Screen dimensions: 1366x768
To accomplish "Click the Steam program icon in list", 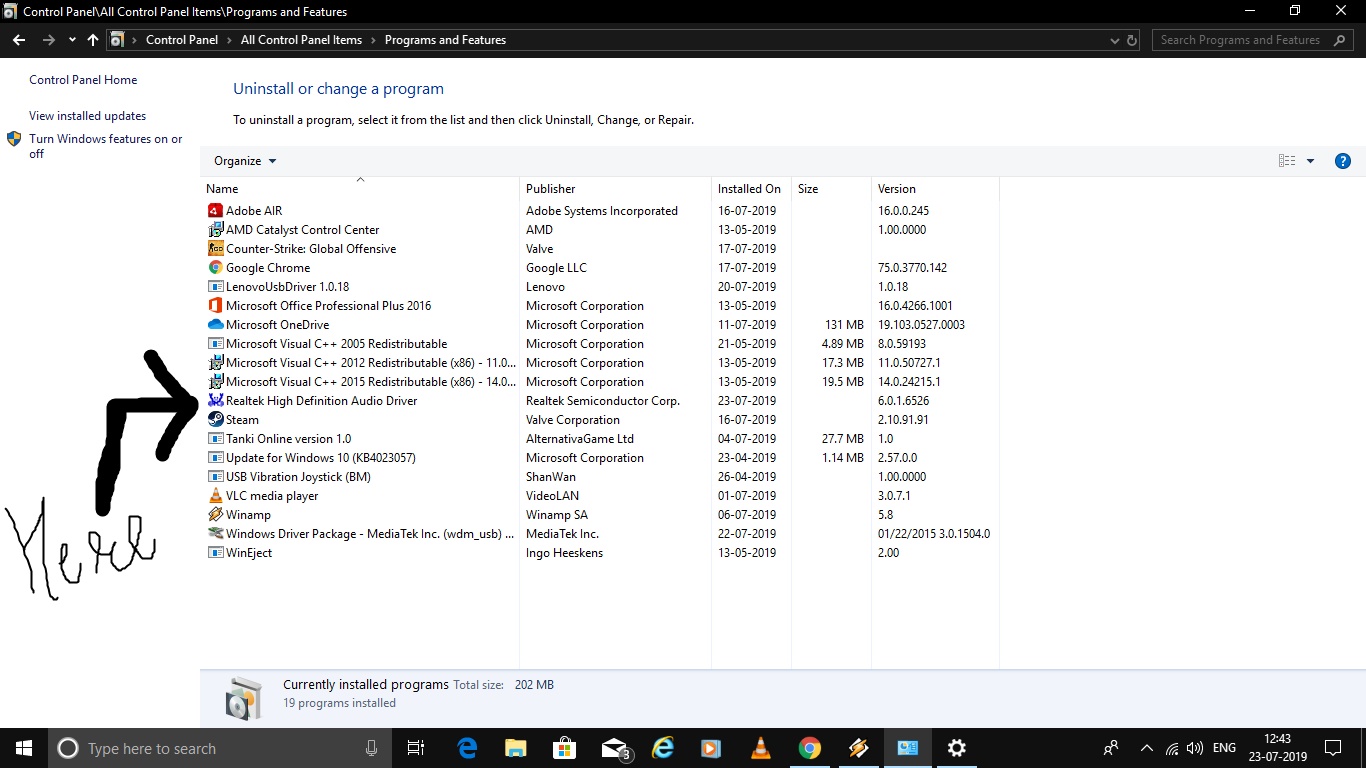I will tap(215, 420).
